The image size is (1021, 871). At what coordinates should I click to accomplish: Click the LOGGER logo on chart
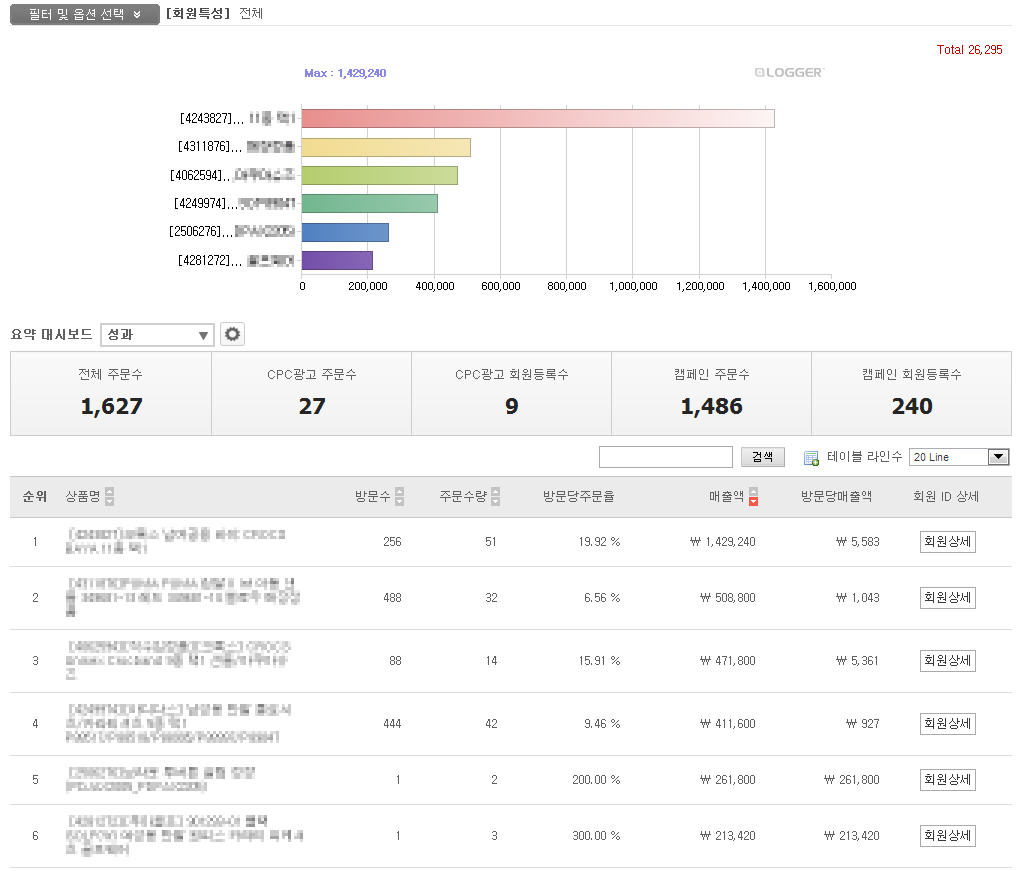pos(789,73)
